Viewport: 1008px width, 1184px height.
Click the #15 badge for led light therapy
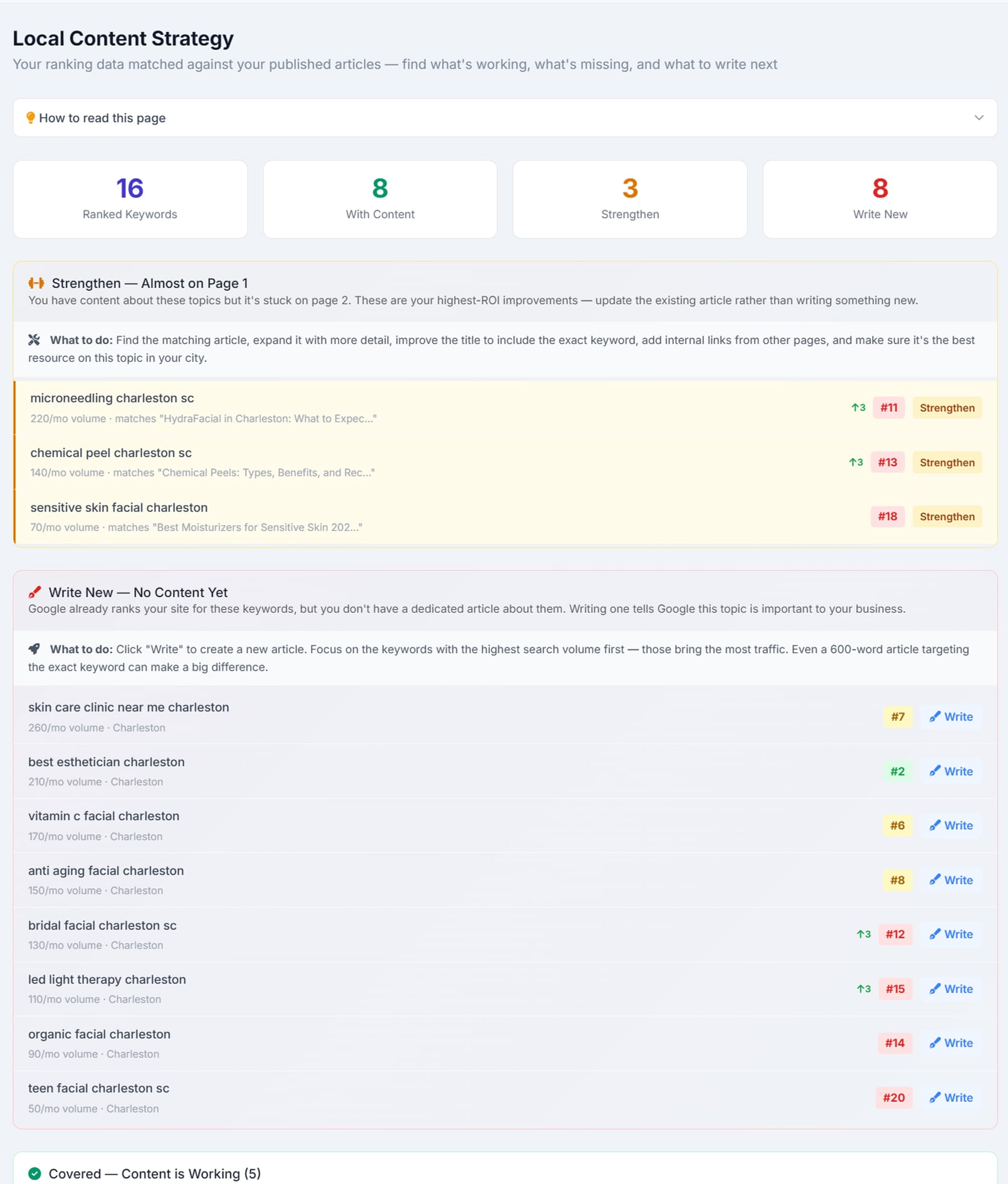click(895, 988)
